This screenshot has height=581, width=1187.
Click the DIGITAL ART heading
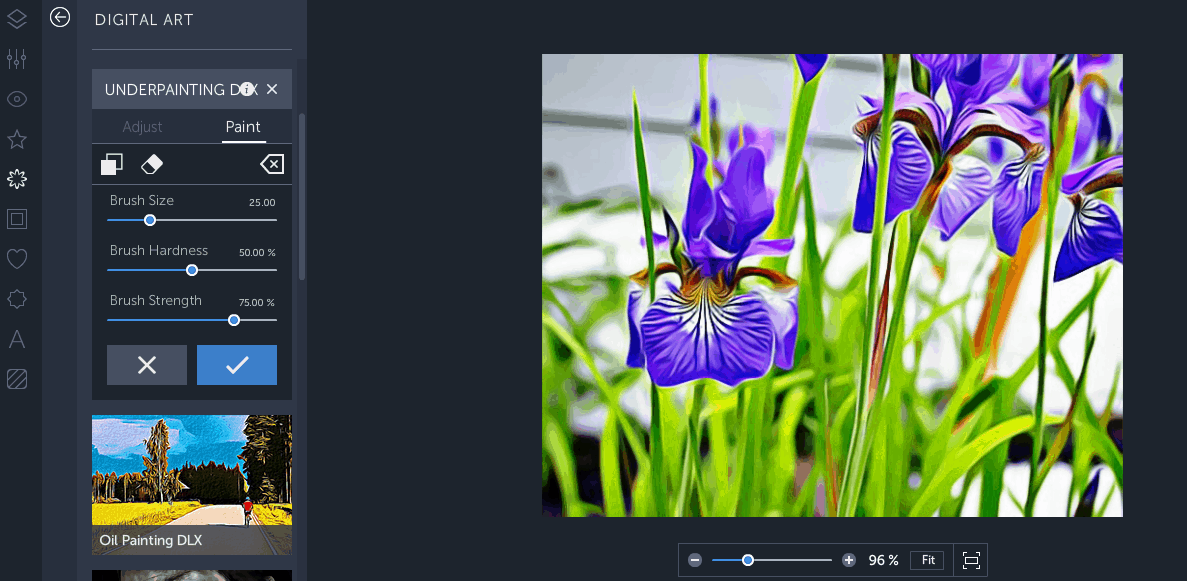tap(144, 20)
